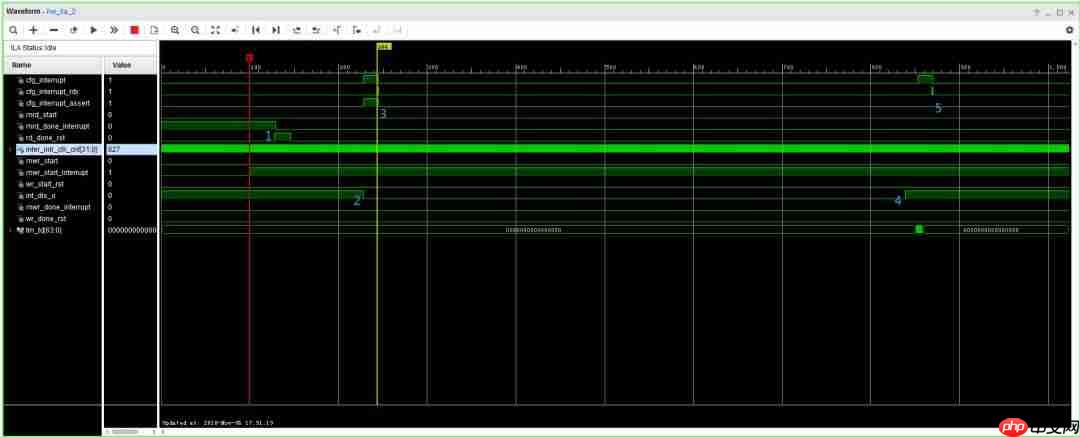The width and height of the screenshot is (1080, 437).
Task: Click the Name column header
Action: point(22,64)
